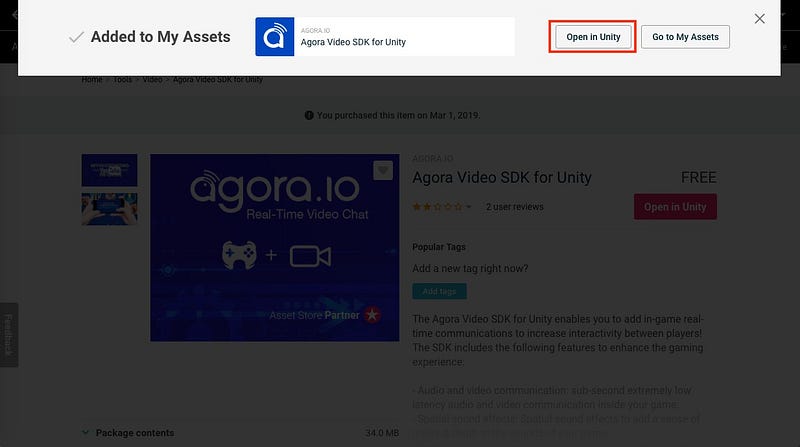The width and height of the screenshot is (800, 447).
Task: Click the AGORA.IO publisher link above title
Action: pos(433,159)
